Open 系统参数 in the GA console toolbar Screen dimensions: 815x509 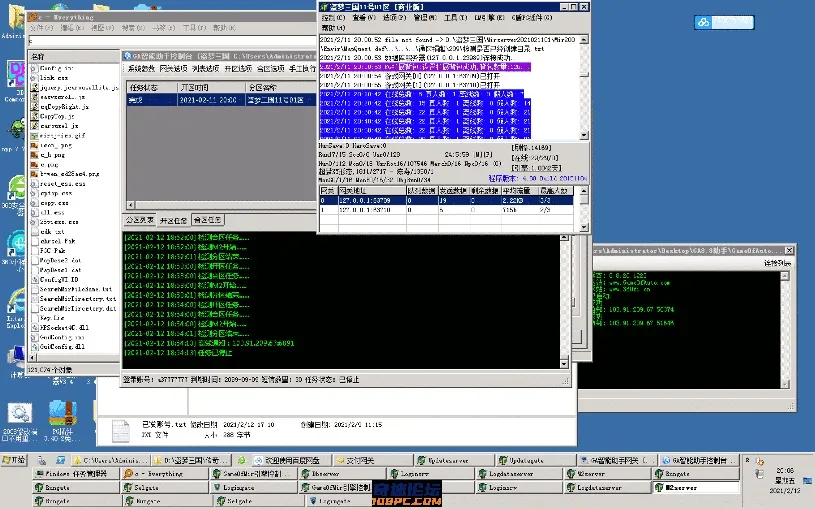coord(141,68)
